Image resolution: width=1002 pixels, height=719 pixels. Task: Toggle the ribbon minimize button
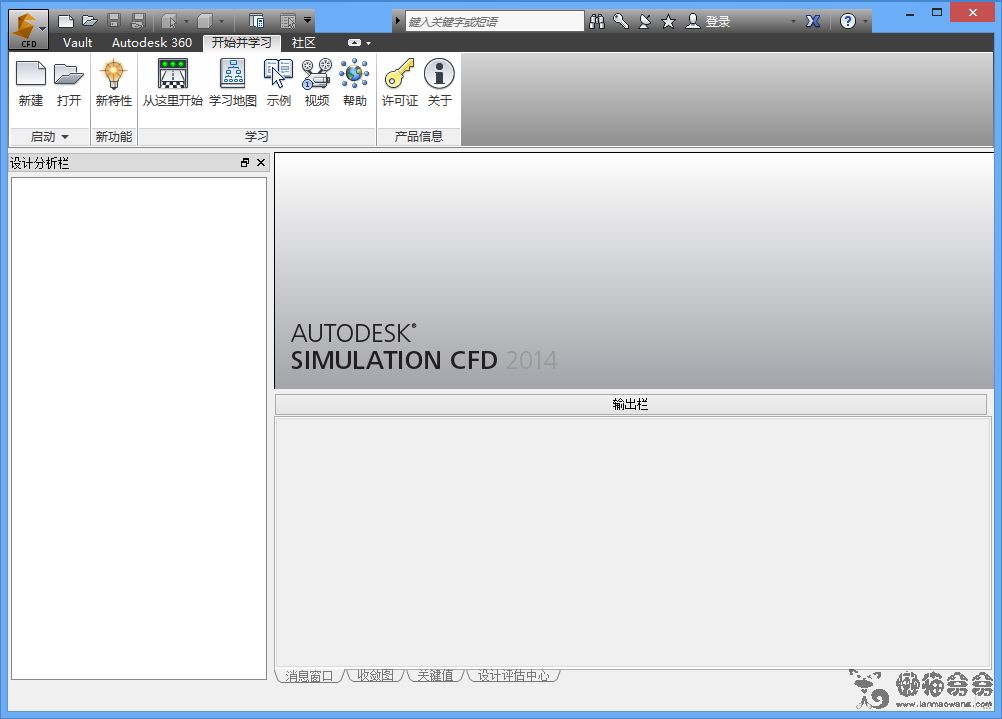(354, 43)
